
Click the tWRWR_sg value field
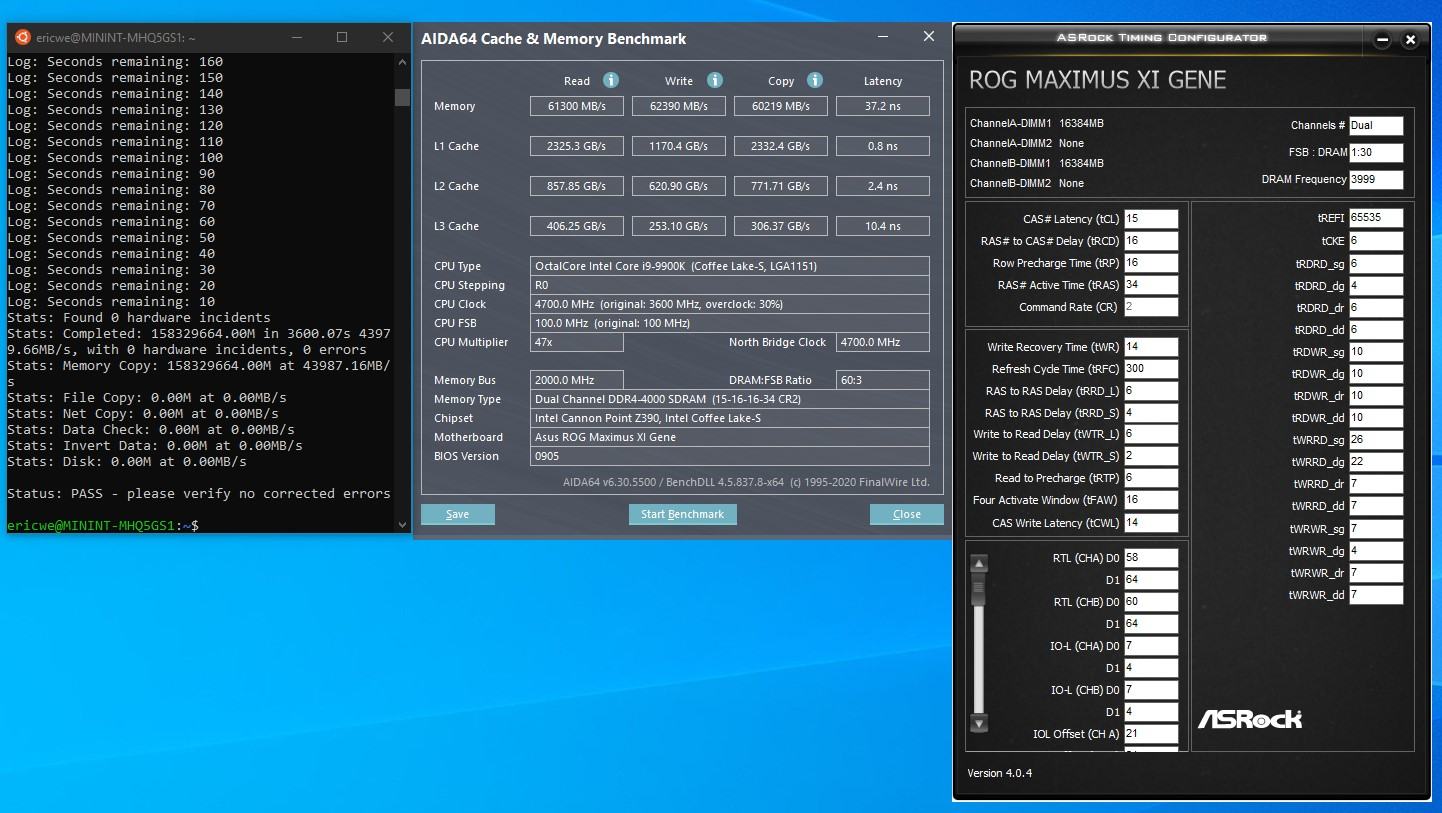[x=1376, y=529]
